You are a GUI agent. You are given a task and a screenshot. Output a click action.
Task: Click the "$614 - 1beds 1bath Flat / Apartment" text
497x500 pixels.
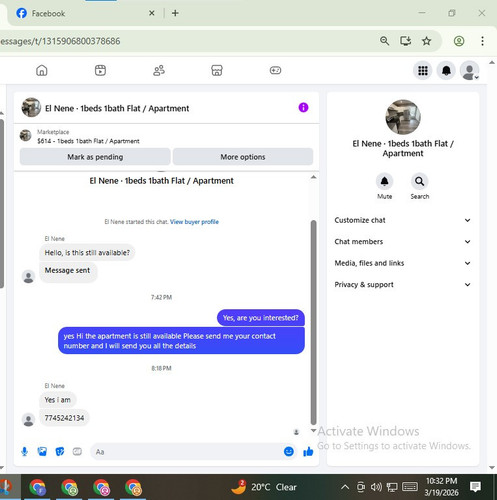pos(88,141)
